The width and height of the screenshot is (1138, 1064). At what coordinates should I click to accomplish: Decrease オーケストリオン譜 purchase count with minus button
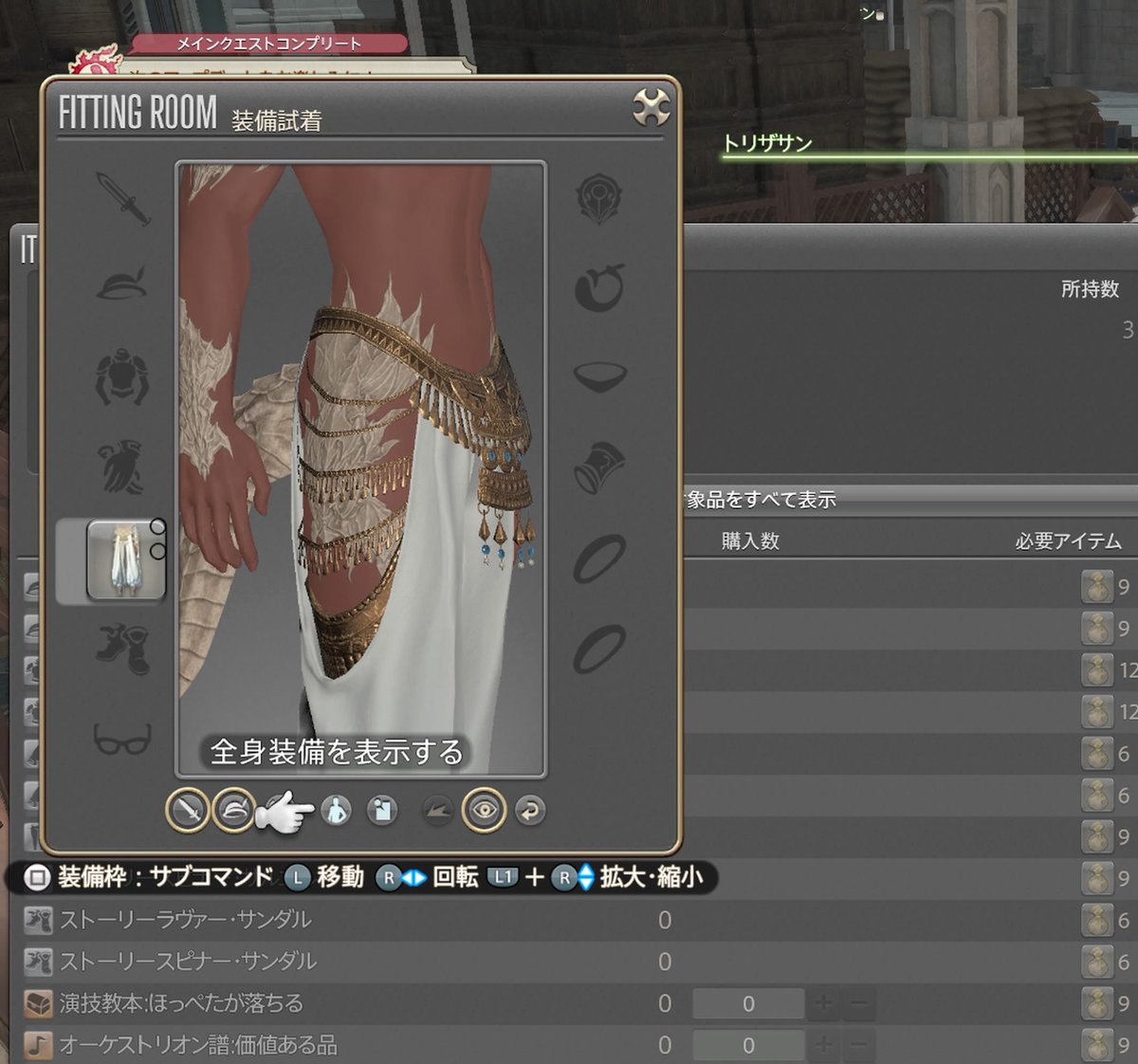click(858, 1045)
